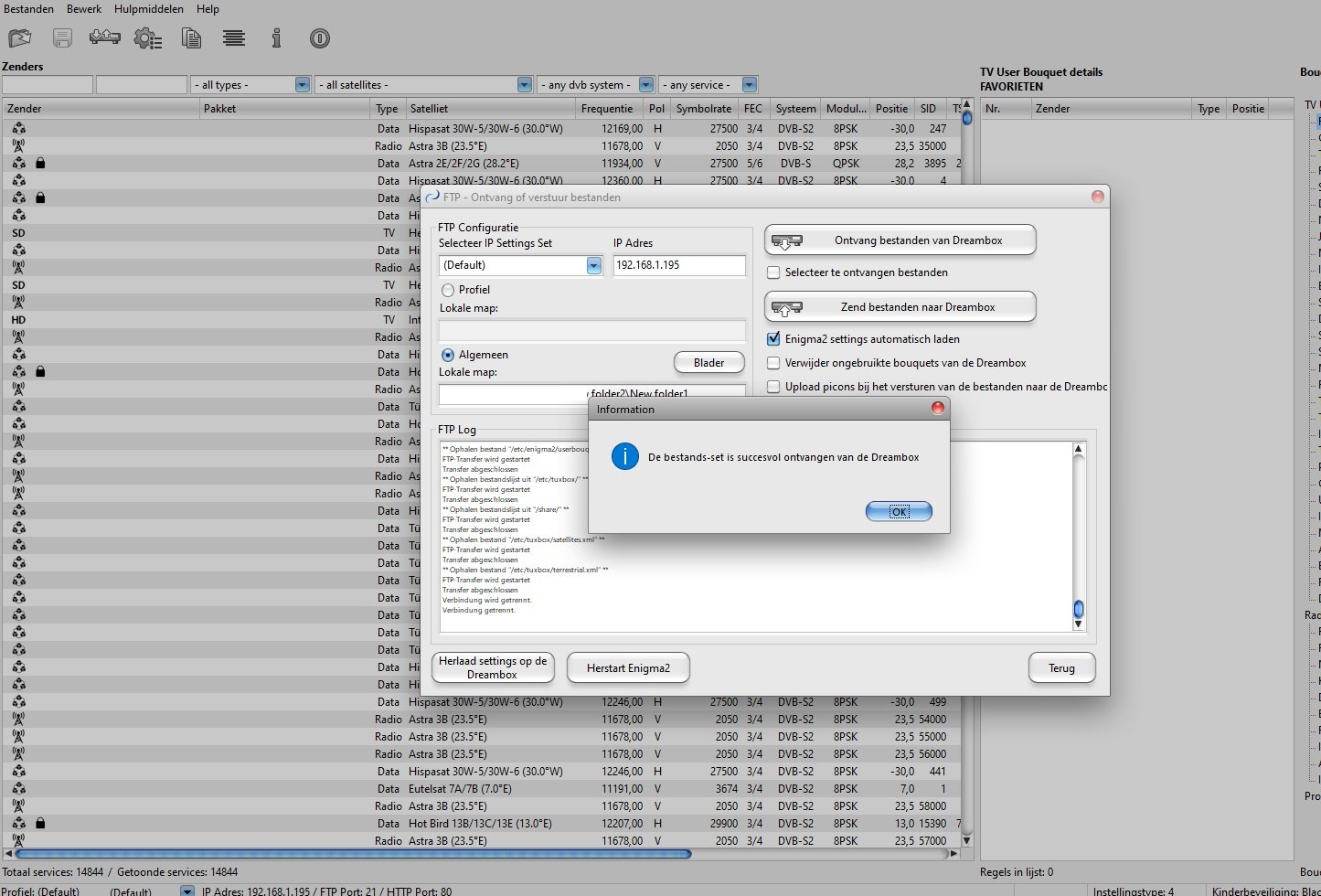The width and height of the screenshot is (1321, 896).
Task: Click the IP Adres input field
Action: point(678,265)
